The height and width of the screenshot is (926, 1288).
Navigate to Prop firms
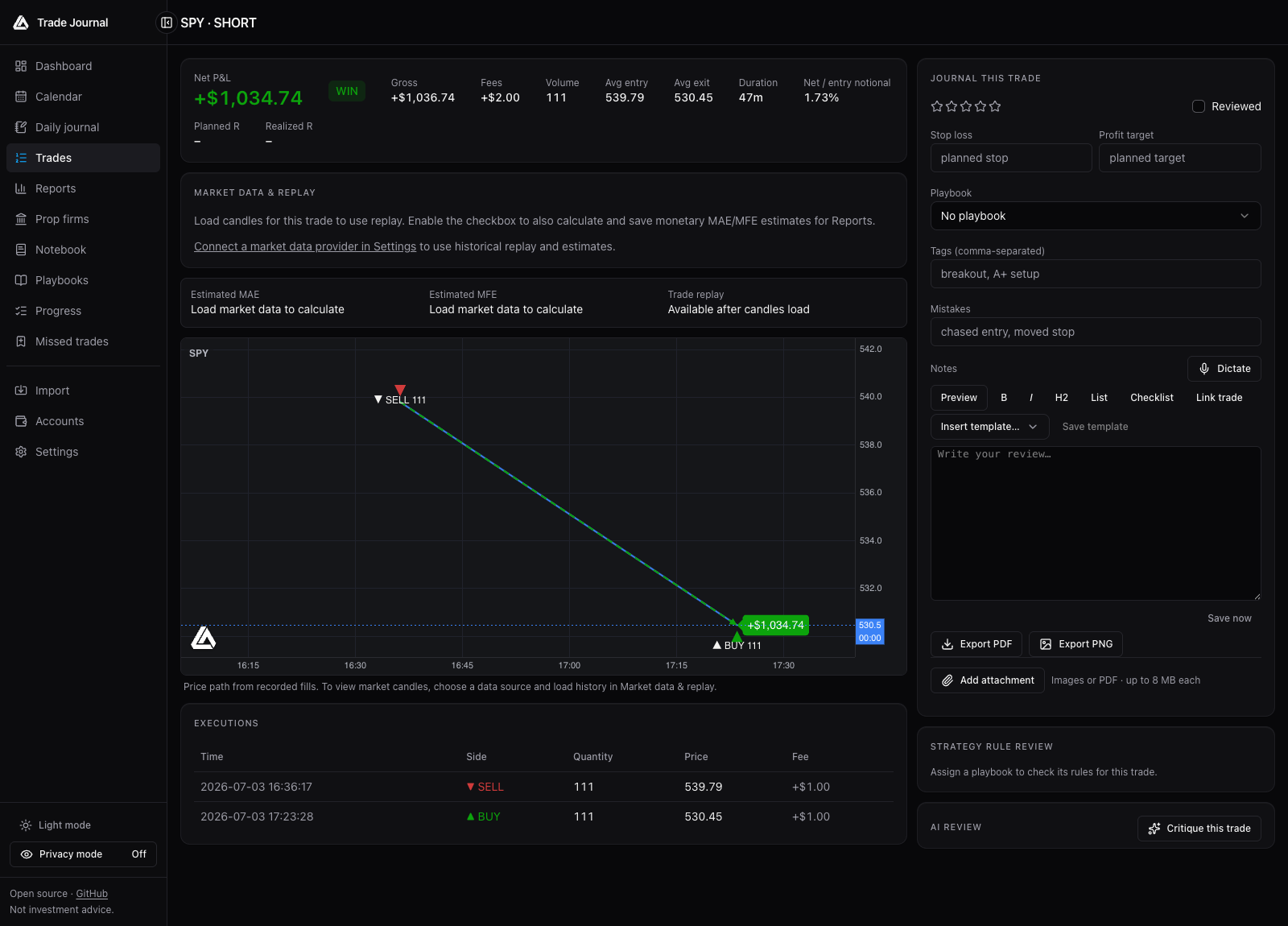83,219
